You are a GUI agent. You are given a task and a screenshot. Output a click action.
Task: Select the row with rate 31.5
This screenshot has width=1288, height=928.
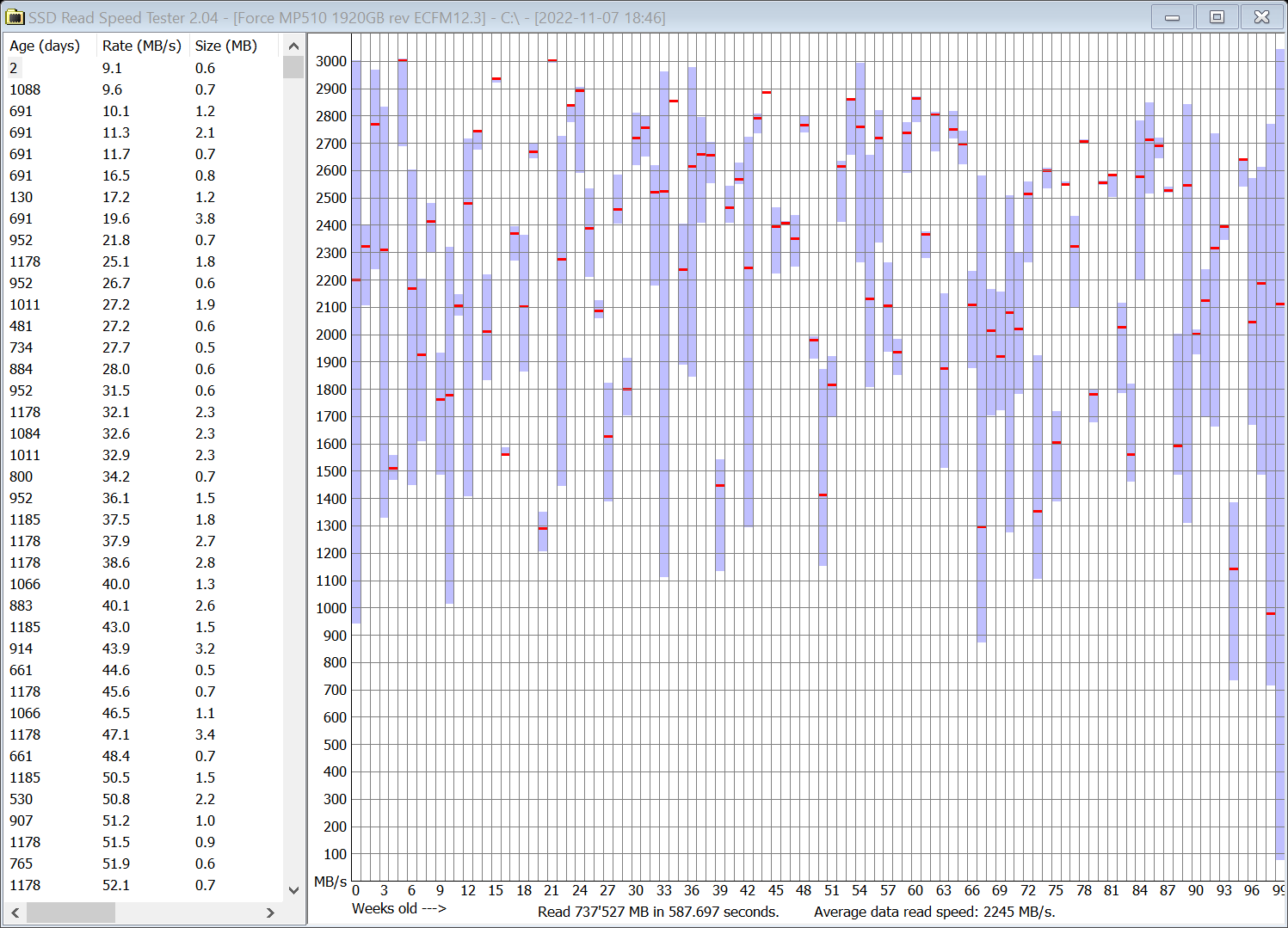point(144,390)
